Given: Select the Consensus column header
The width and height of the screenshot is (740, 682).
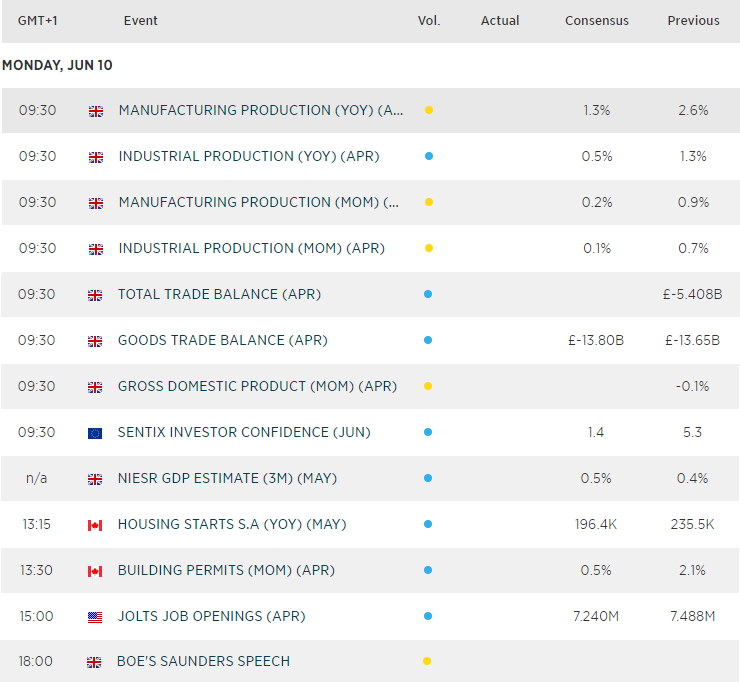Looking at the screenshot, I should [597, 21].
